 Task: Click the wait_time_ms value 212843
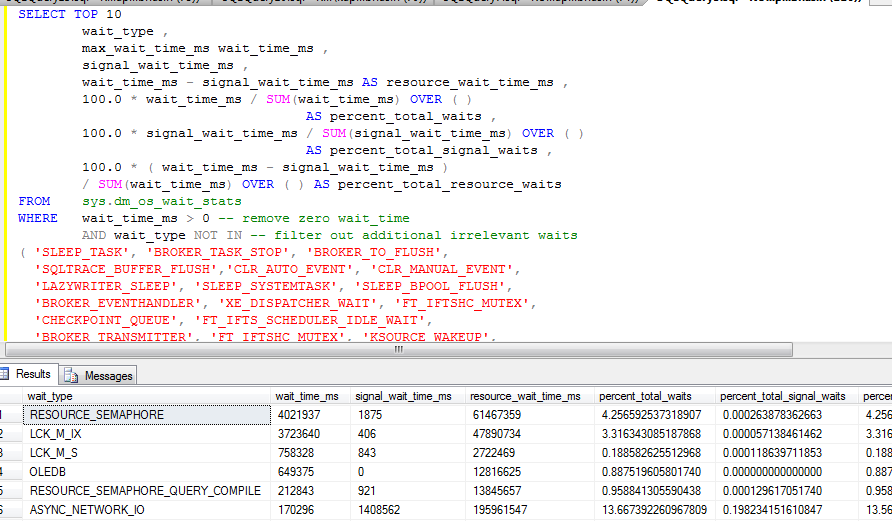click(x=296, y=490)
